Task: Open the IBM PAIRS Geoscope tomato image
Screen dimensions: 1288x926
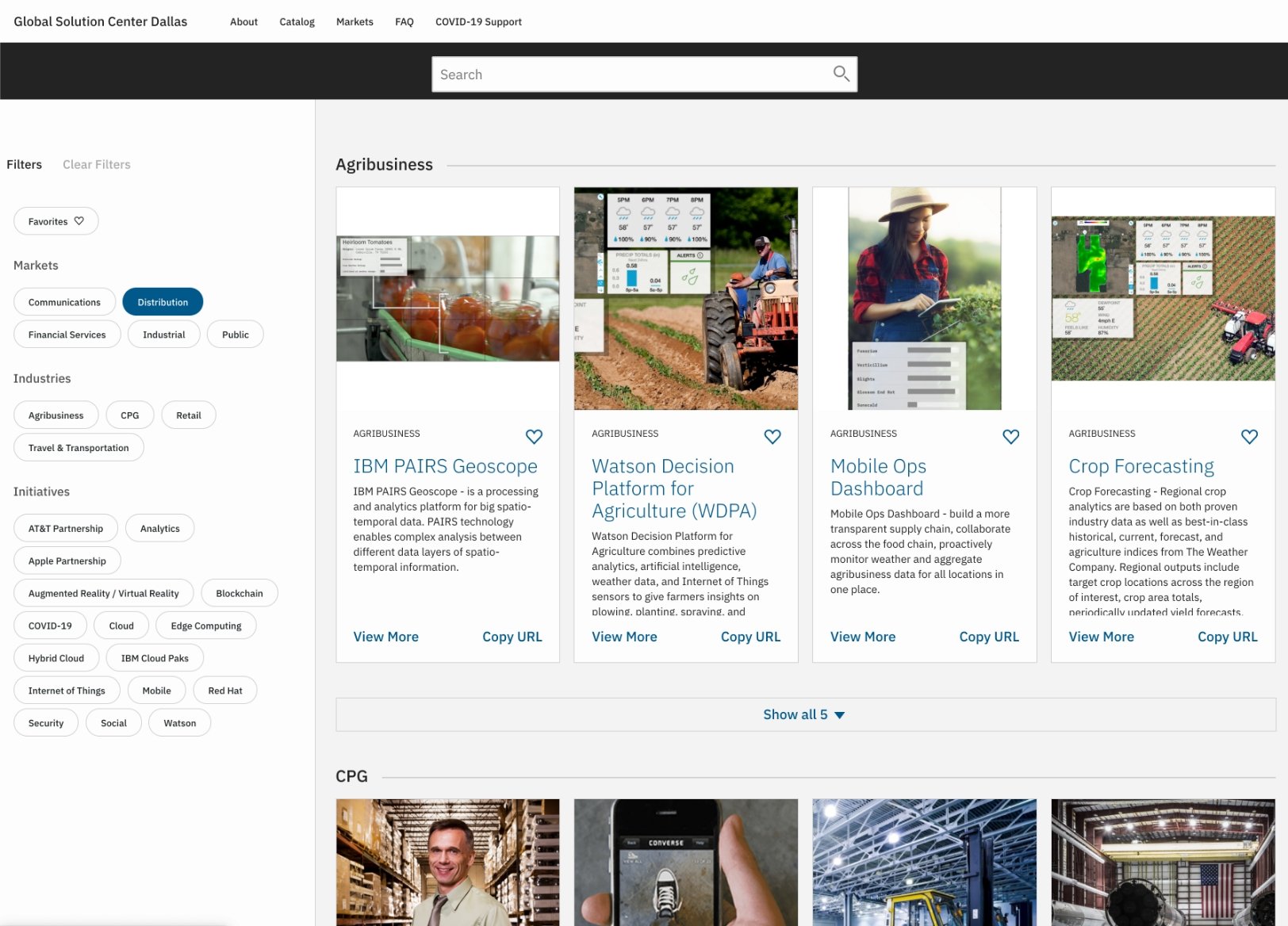Action: [448, 299]
